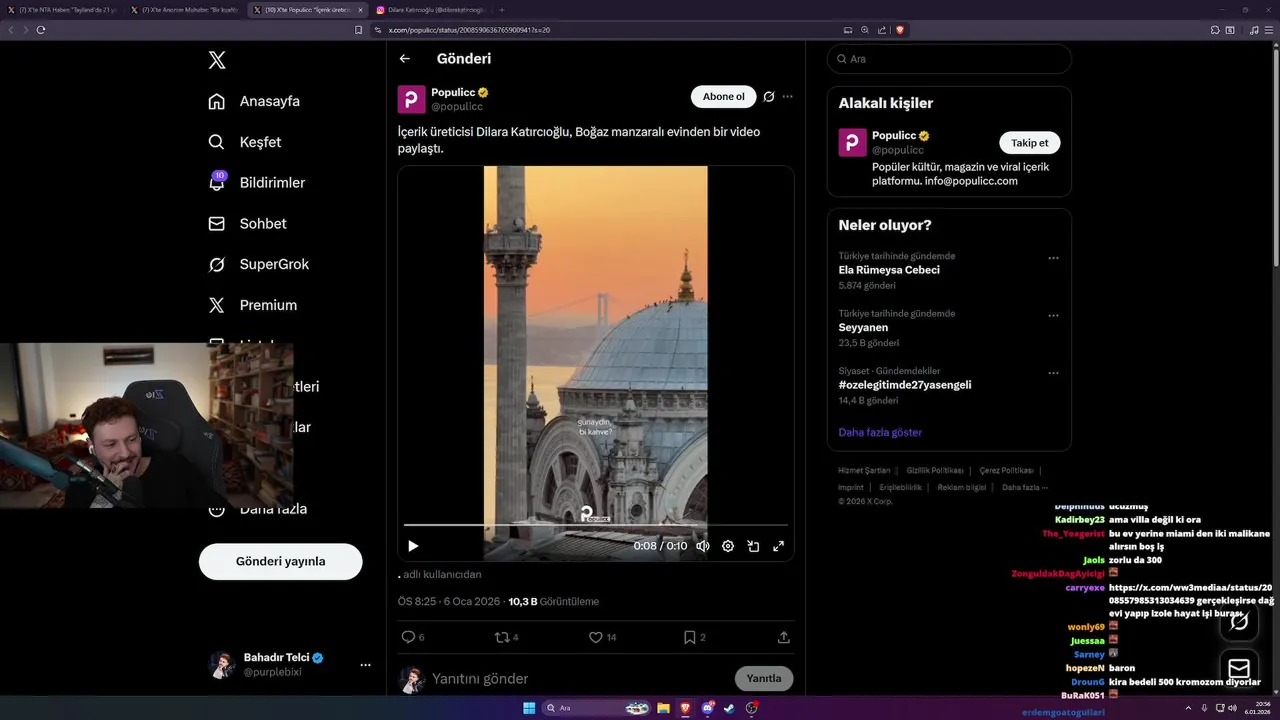
Task: Click the Ara search box
Action: (949, 59)
